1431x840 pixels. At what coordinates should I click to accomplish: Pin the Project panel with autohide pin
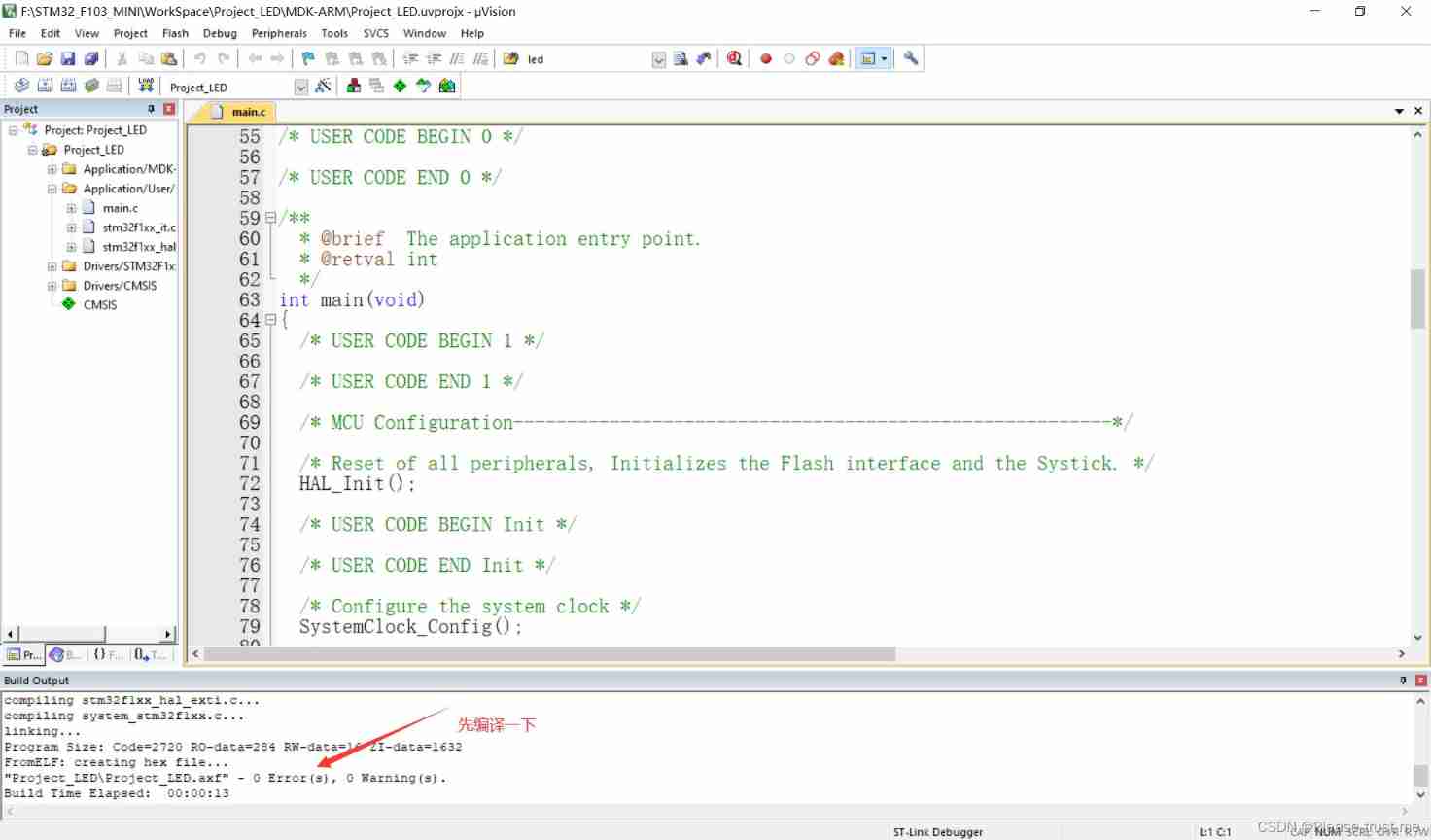tap(151, 109)
